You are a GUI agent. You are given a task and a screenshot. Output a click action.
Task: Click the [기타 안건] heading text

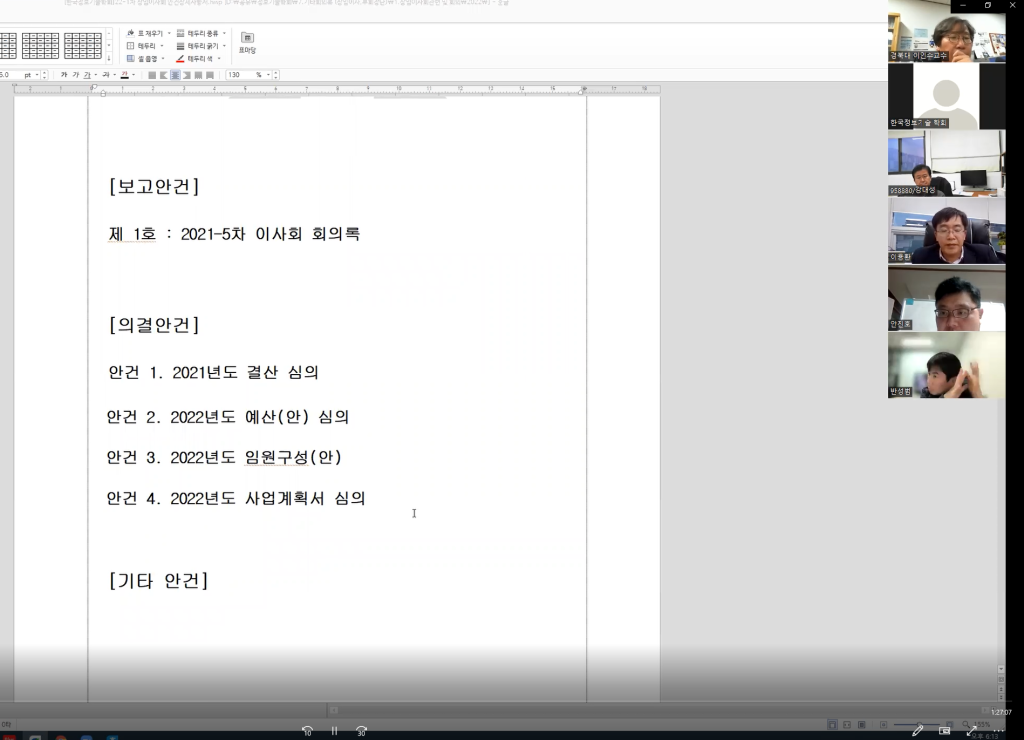159,581
